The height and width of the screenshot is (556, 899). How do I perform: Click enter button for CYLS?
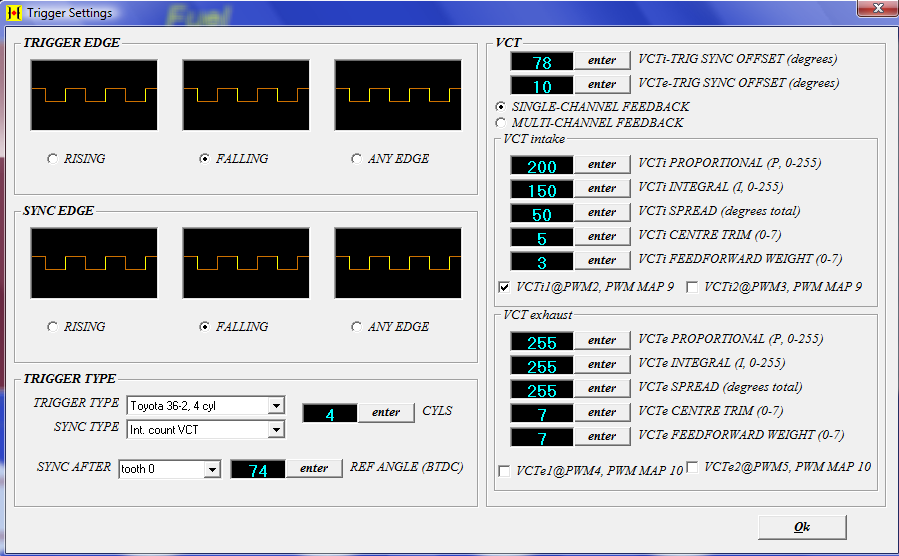[386, 413]
